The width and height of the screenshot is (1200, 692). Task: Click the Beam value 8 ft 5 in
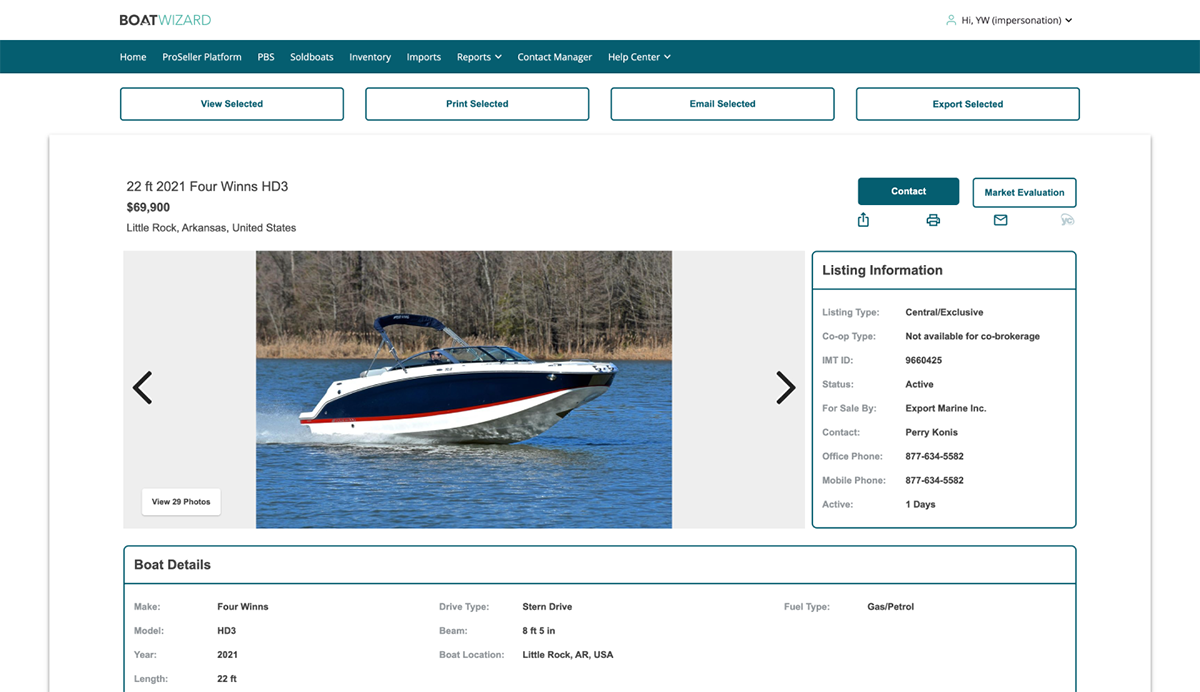539,631
